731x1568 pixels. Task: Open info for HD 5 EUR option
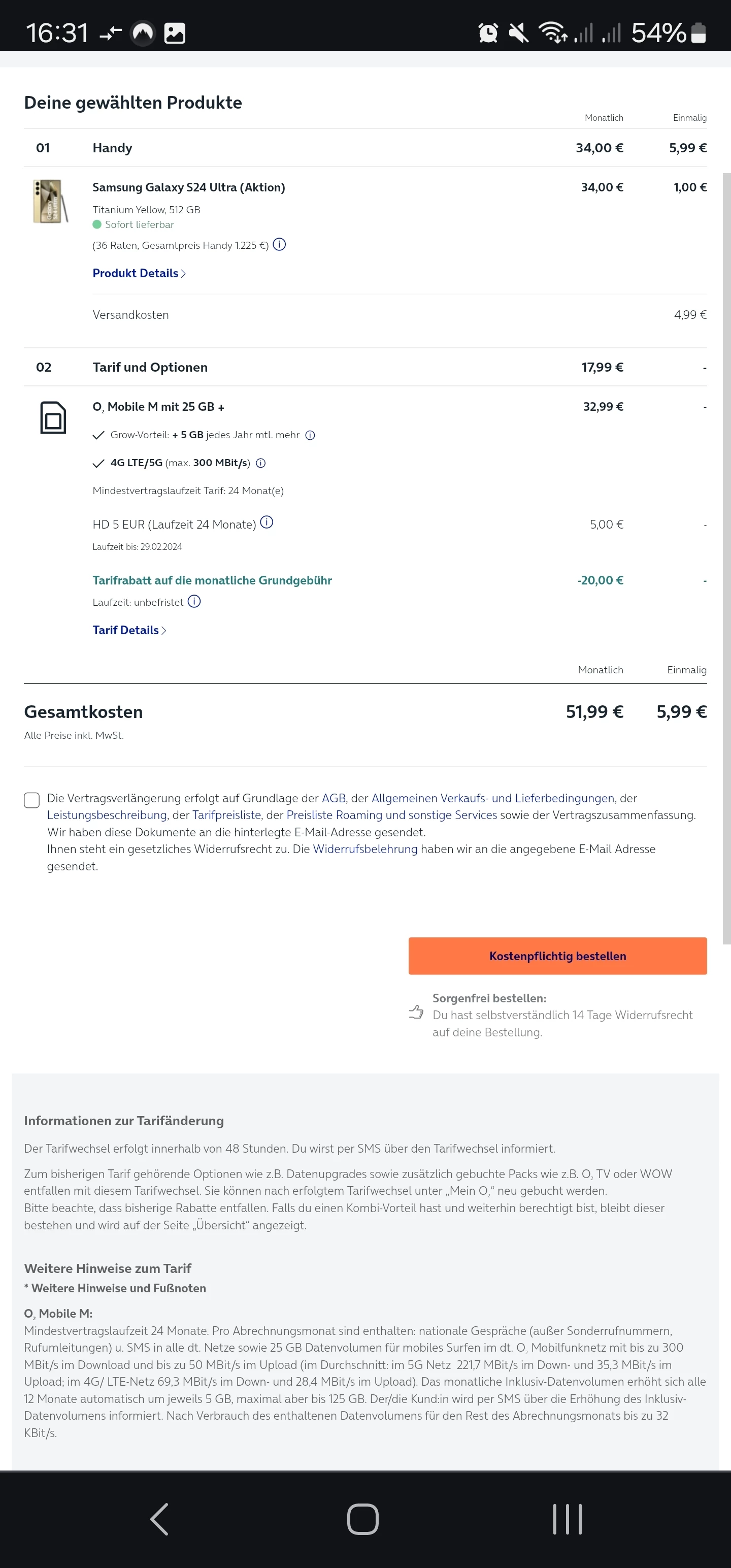click(267, 523)
